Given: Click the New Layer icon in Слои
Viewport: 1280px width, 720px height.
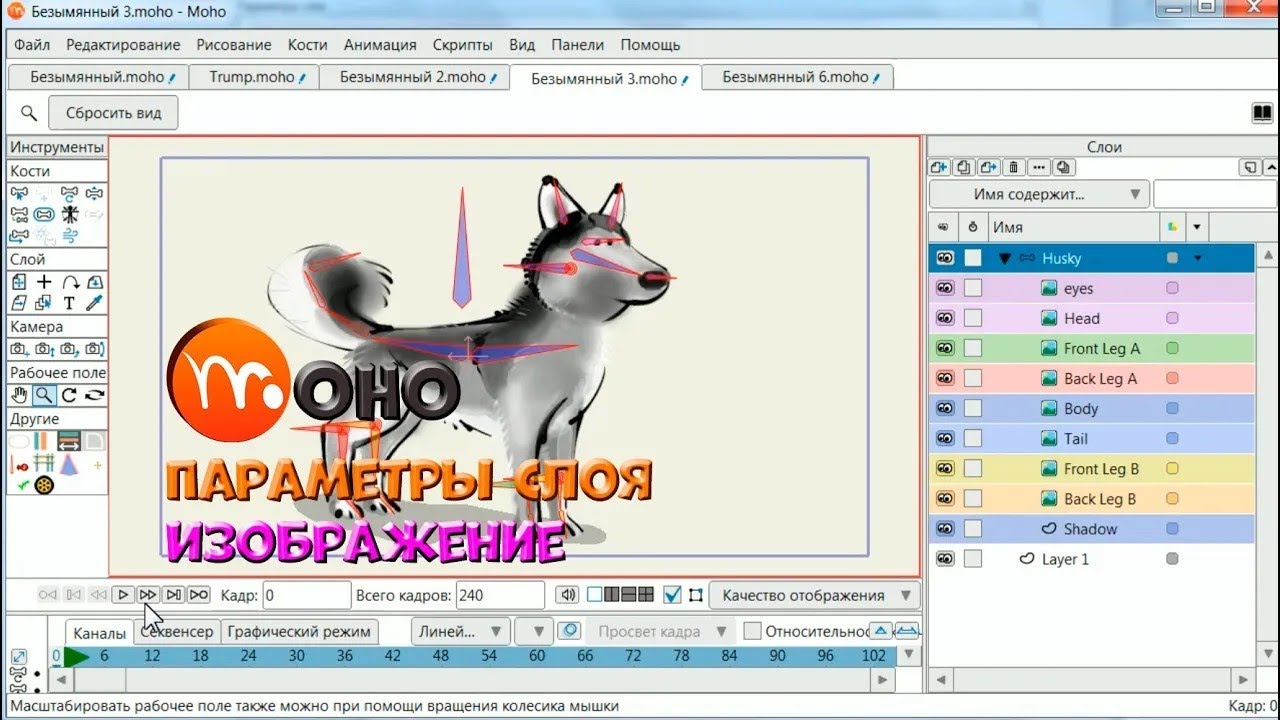Looking at the screenshot, I should pyautogui.click(x=939, y=168).
